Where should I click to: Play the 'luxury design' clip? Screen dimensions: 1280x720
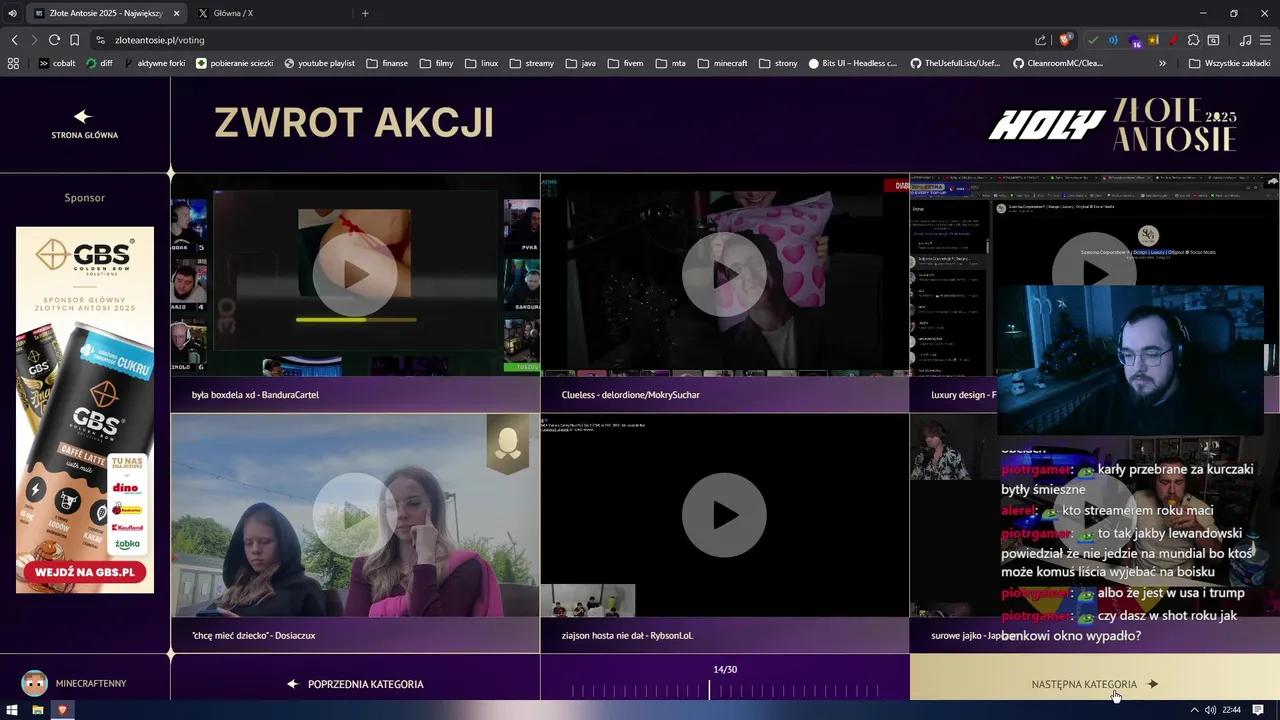tap(1094, 274)
